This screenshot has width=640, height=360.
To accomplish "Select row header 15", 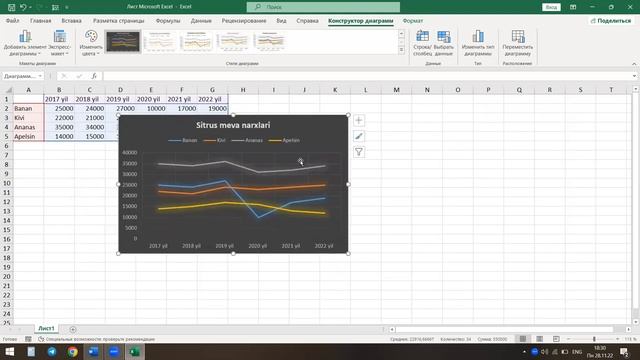I will [x=7, y=230].
